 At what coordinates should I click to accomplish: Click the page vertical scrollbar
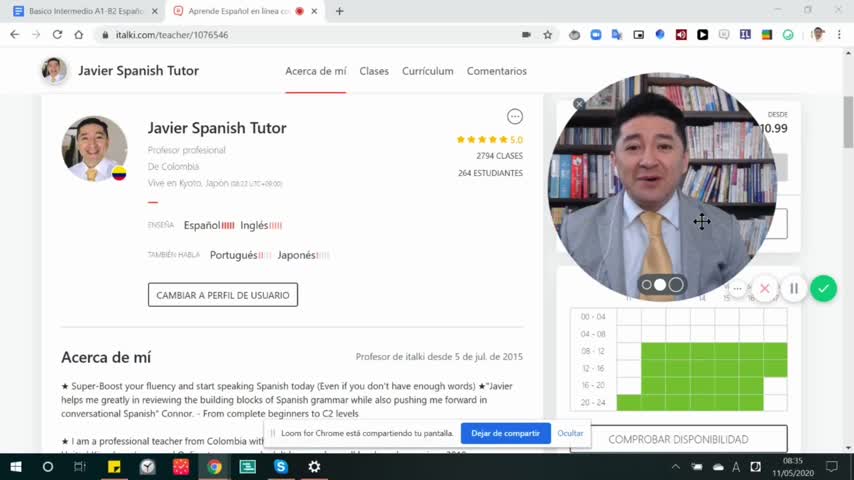pyautogui.click(x=848, y=121)
